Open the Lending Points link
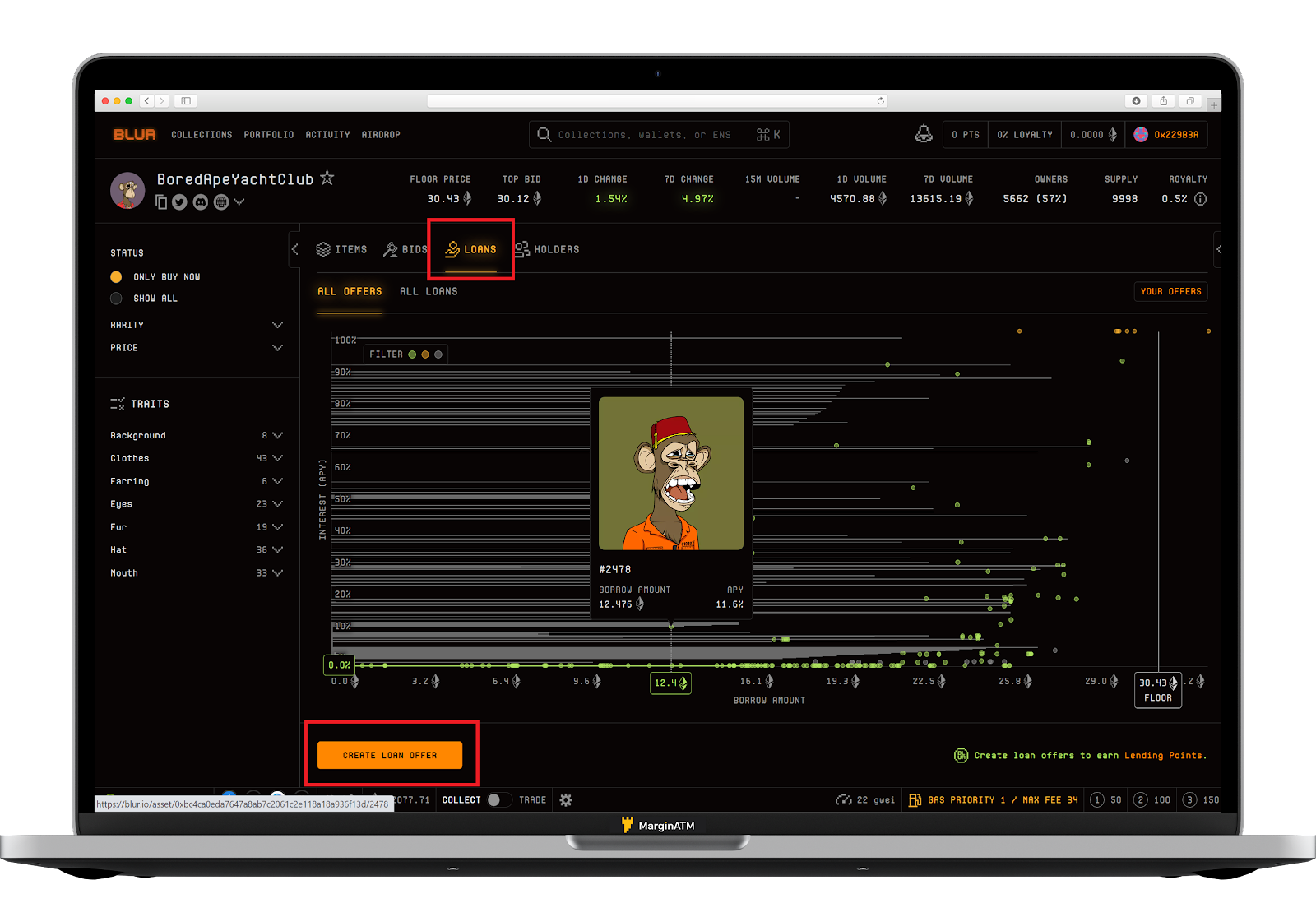Screen dimensions: 1316x917 coord(1165,756)
